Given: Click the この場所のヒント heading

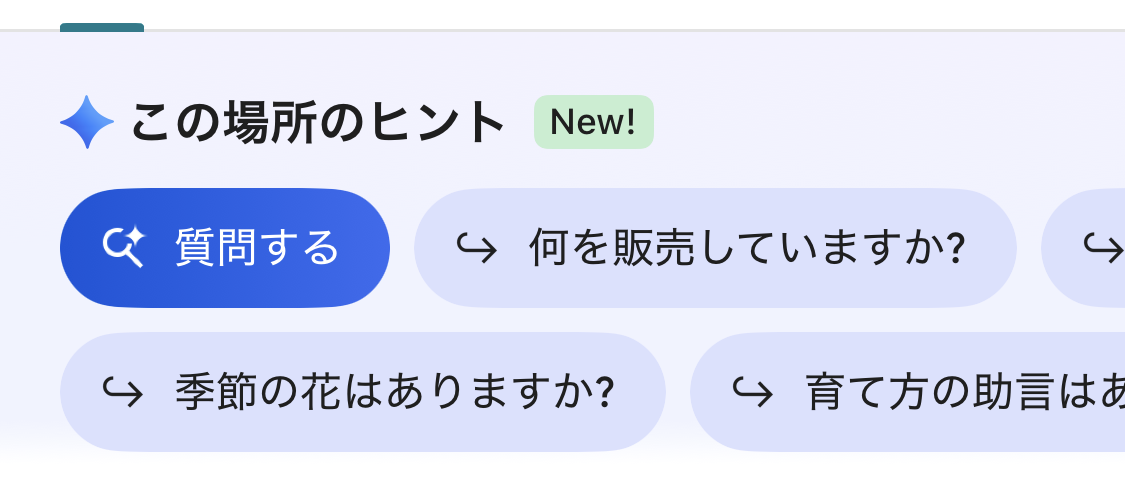Looking at the screenshot, I should 318,122.
